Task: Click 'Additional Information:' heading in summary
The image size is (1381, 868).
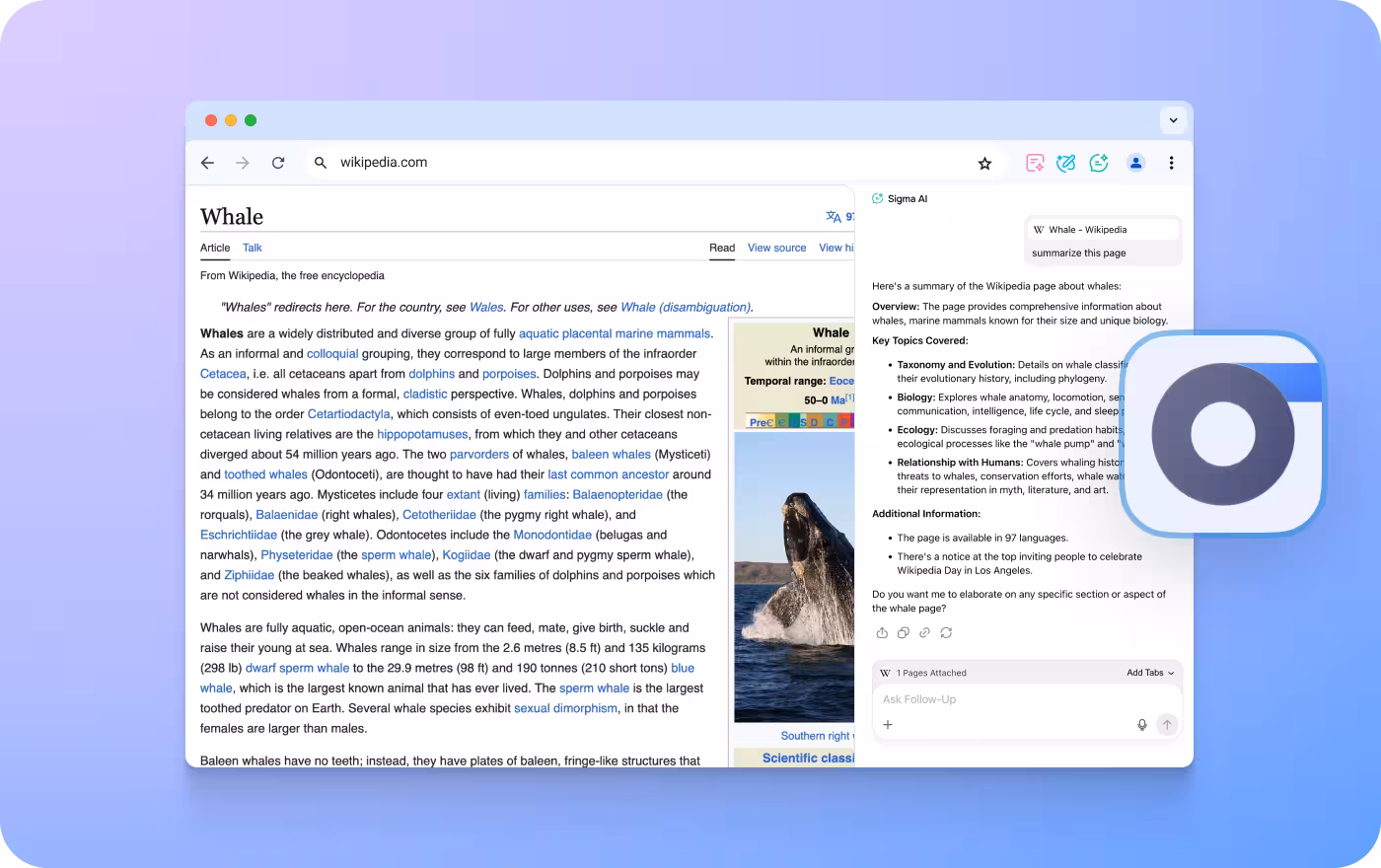Action: [x=926, y=514]
